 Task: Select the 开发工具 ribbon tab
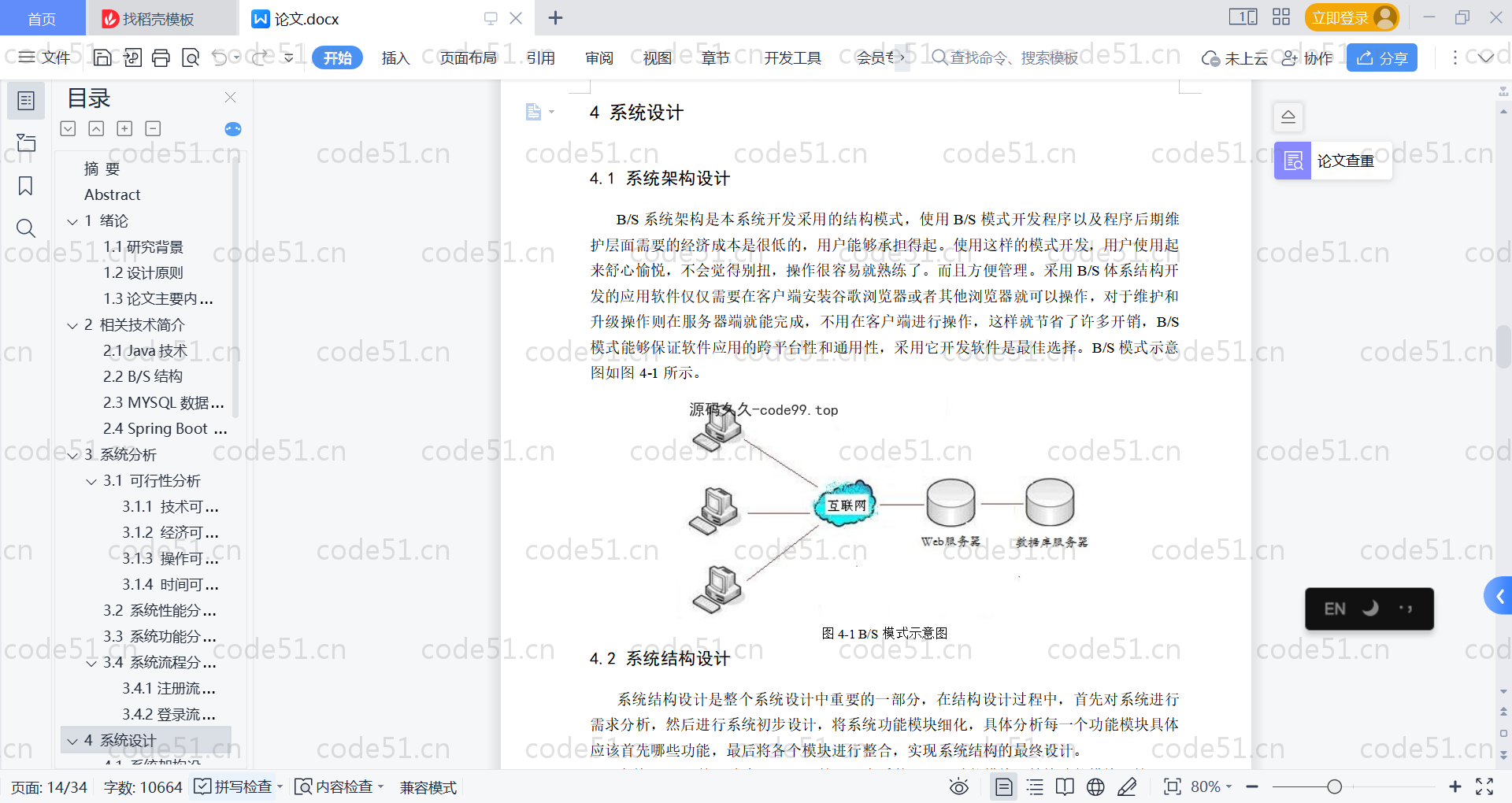(x=793, y=57)
